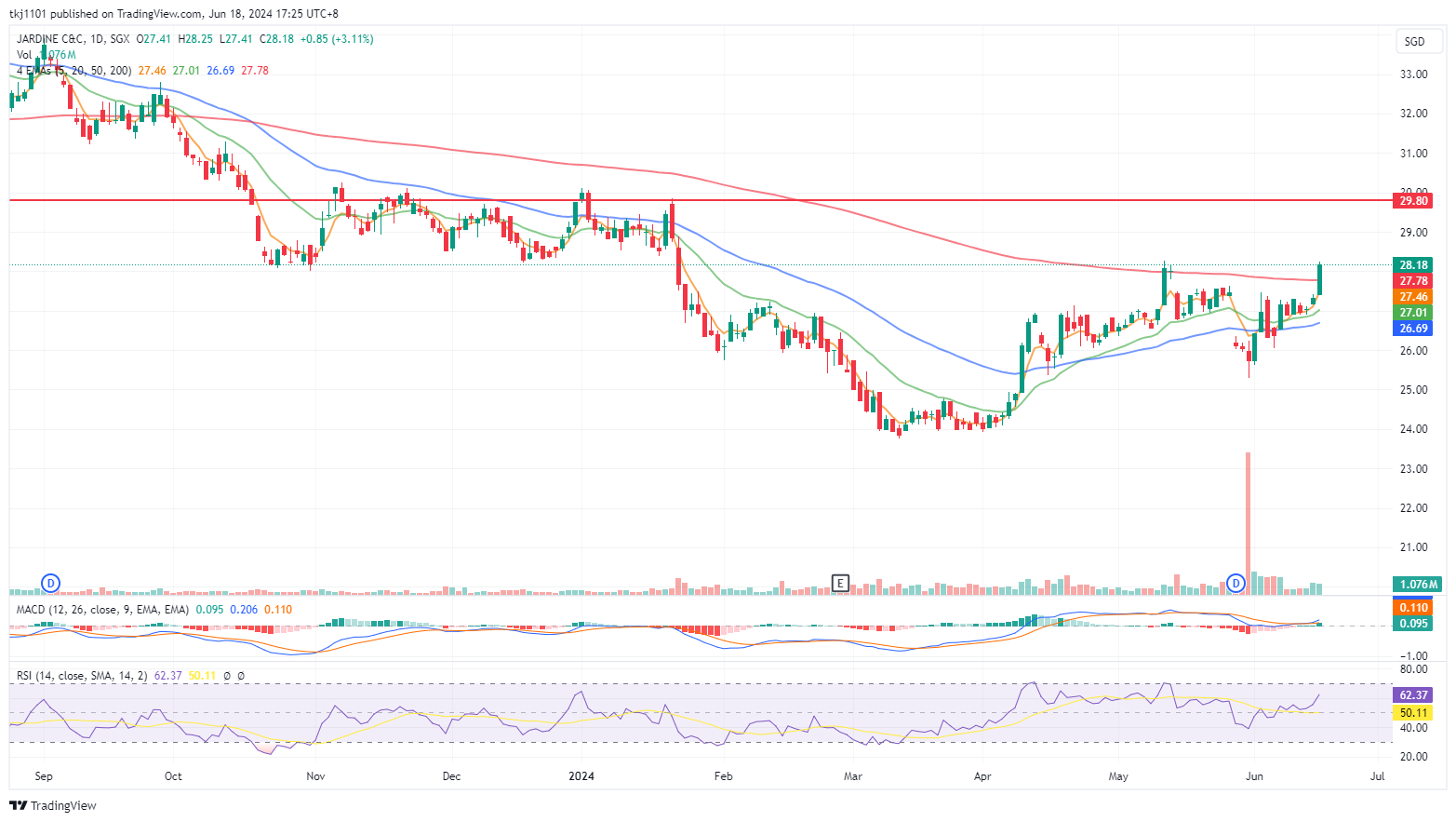Click the Dec label on time axis
Image resolution: width=1456 pixels, height=822 pixels.
[451, 776]
